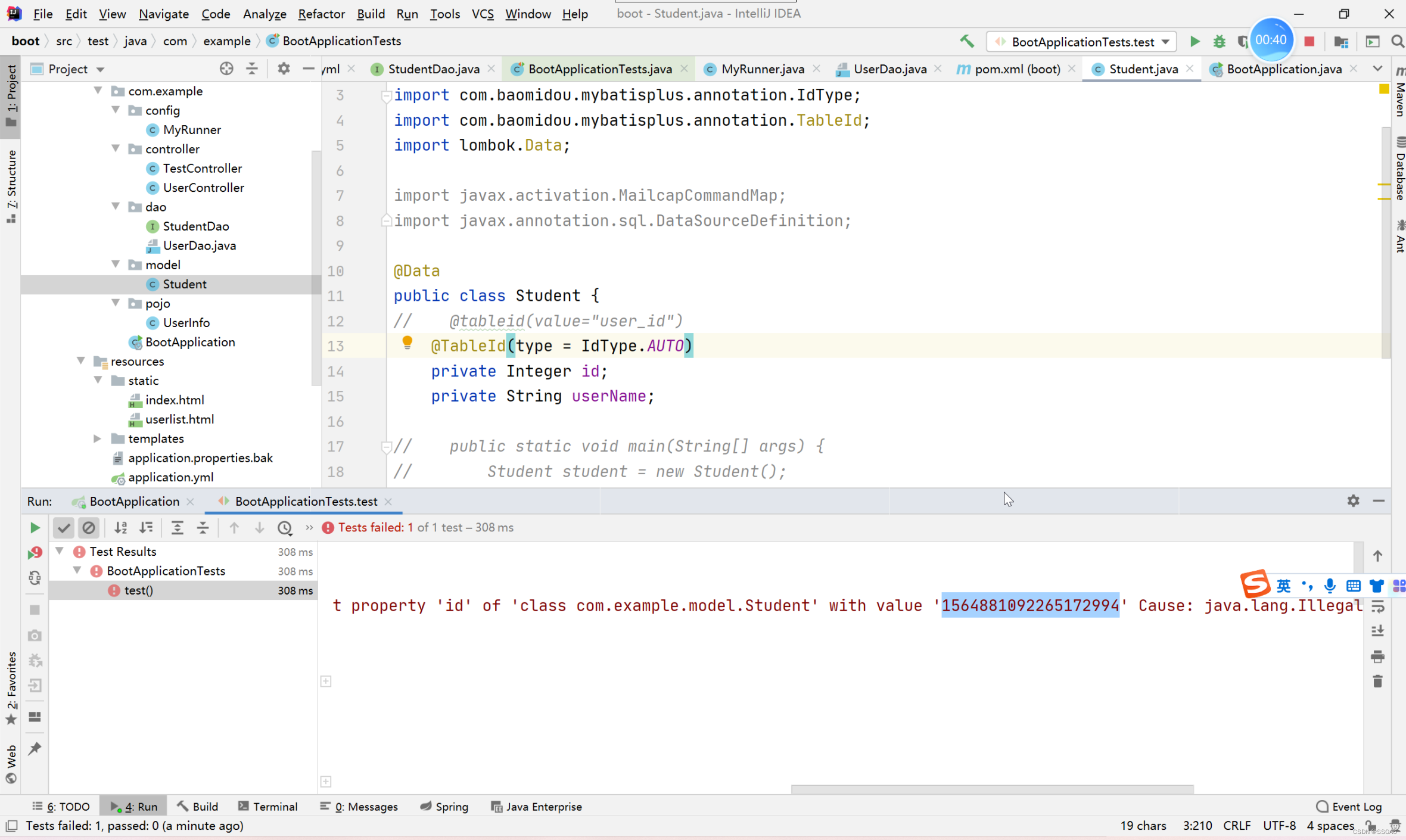Toggle line 17 code fold marker
This screenshot has width=1406, height=840.
point(385,446)
